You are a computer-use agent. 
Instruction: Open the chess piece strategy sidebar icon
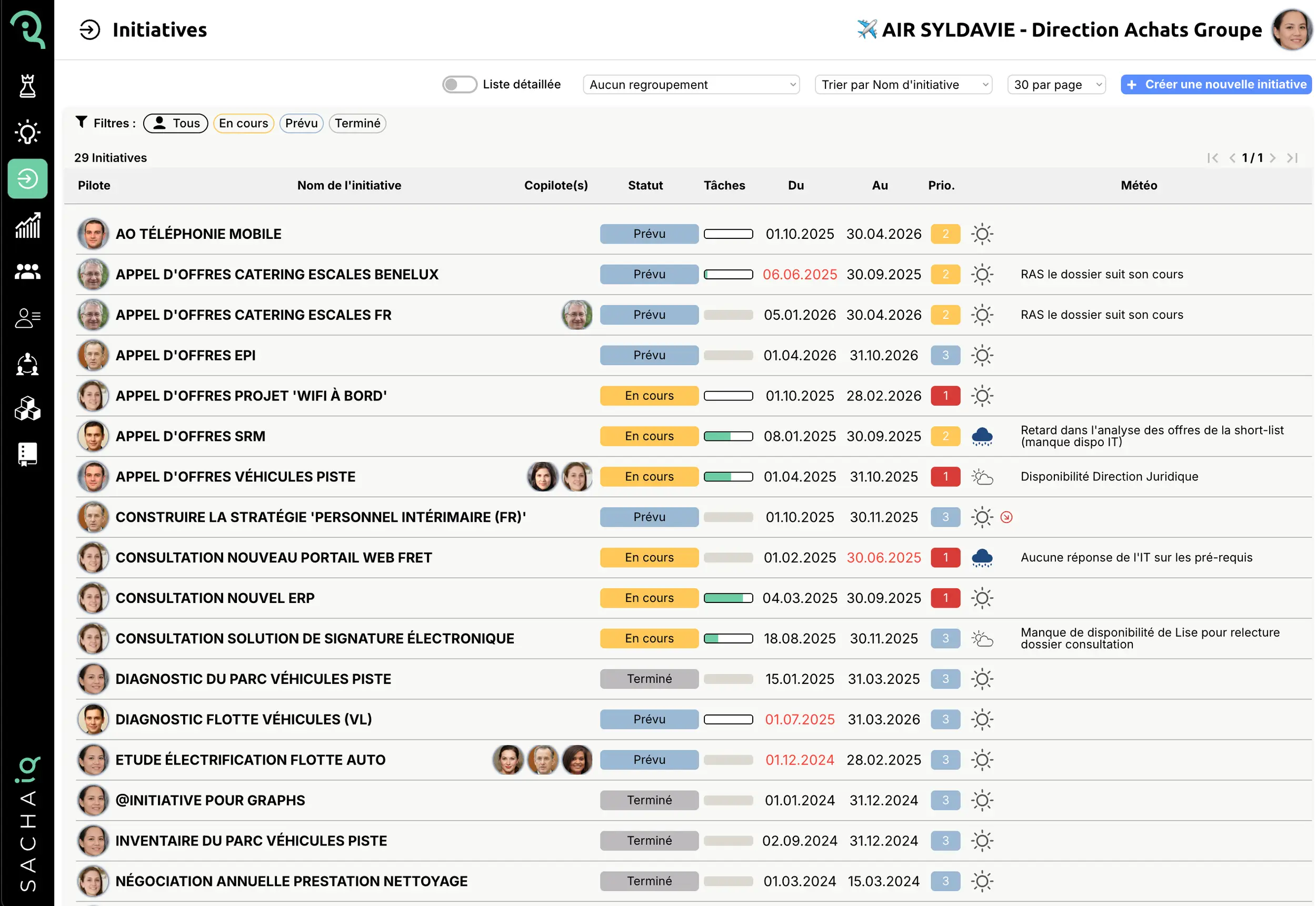tap(27, 86)
